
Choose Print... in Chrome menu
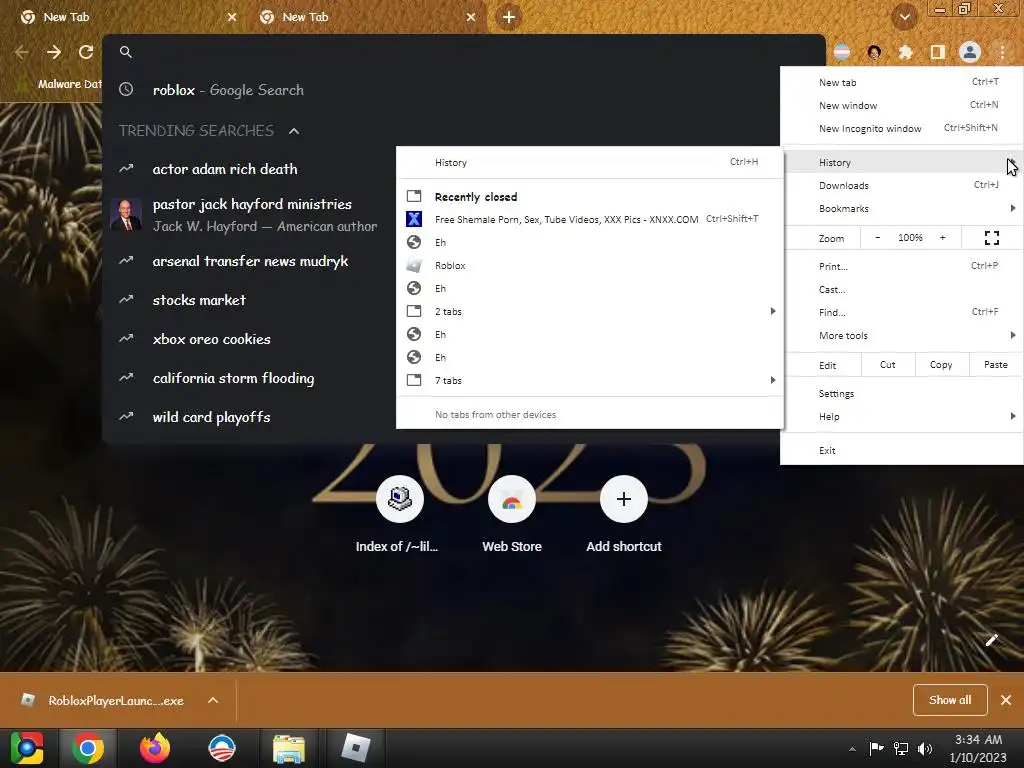pos(902,266)
